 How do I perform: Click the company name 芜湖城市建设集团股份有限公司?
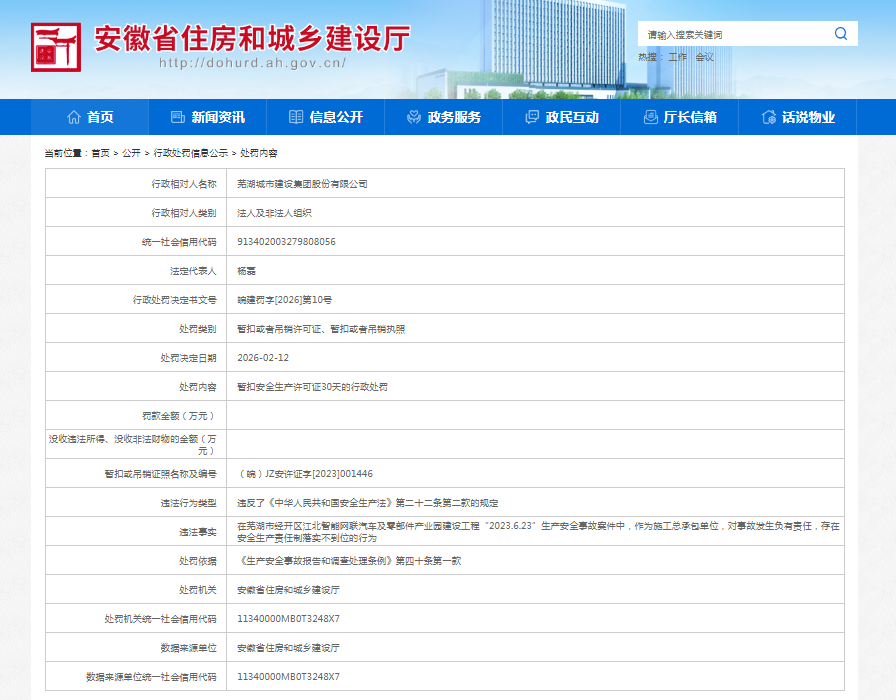click(302, 184)
